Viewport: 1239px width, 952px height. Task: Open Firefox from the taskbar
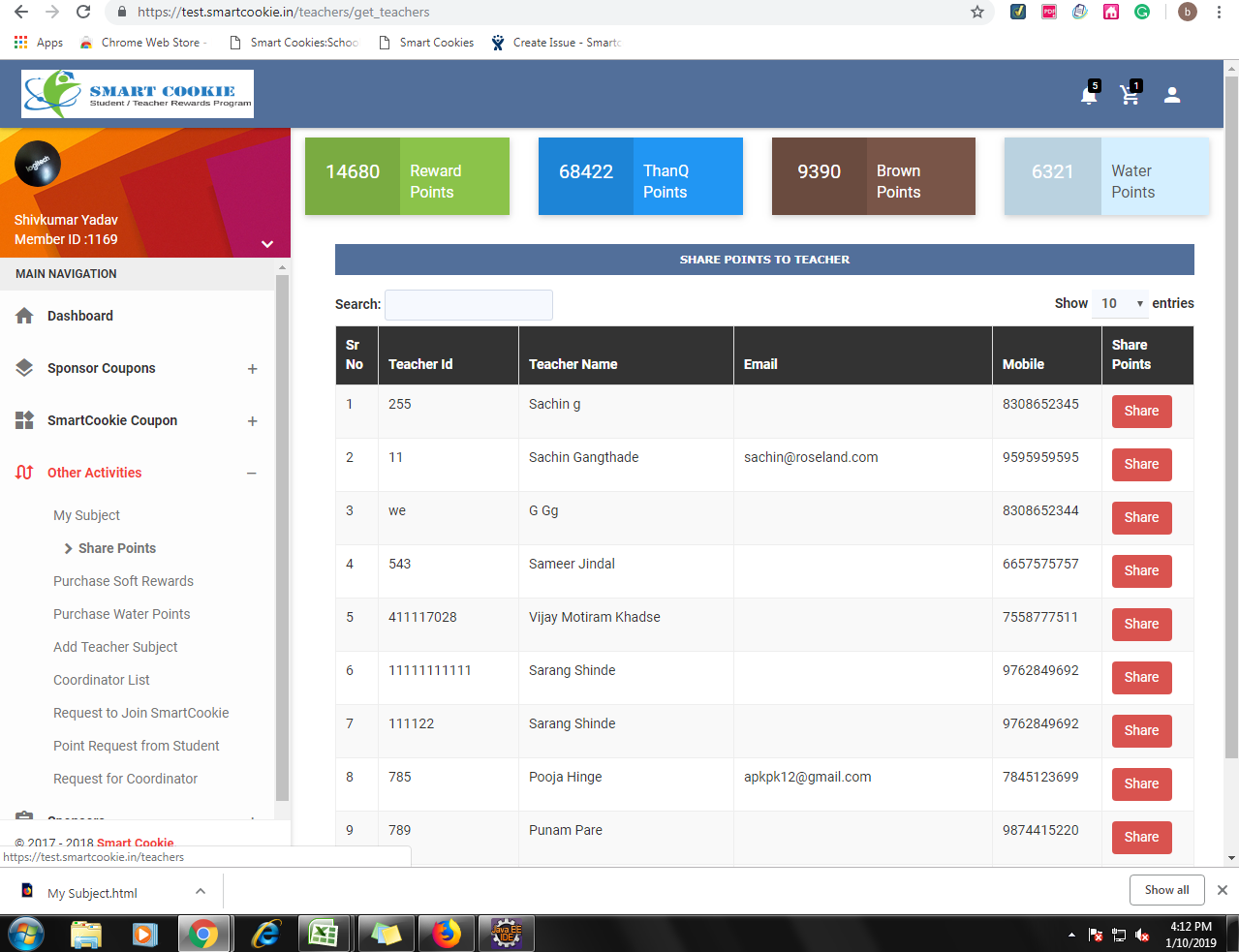[447, 934]
